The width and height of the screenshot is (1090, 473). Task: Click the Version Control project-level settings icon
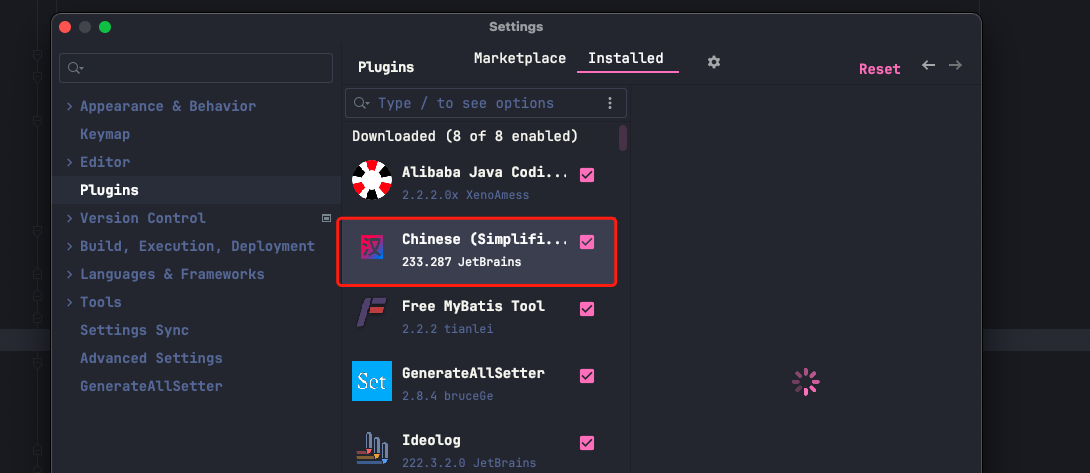[x=326, y=218]
